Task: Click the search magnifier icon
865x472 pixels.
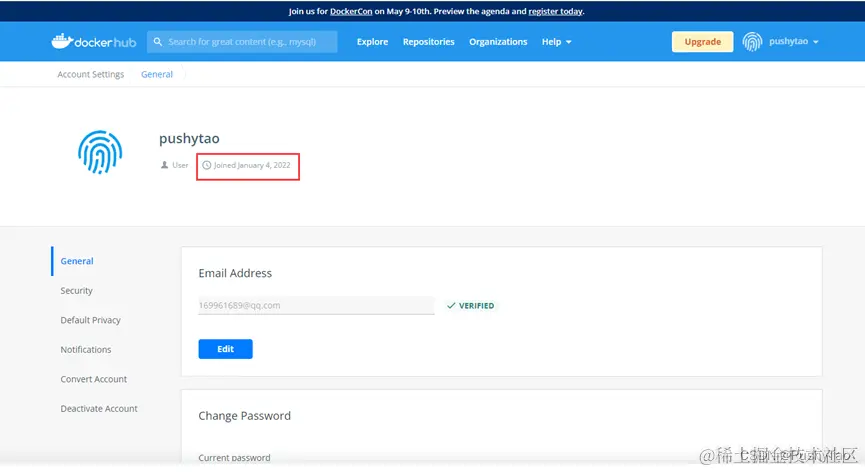Action: pyautogui.click(x=158, y=41)
